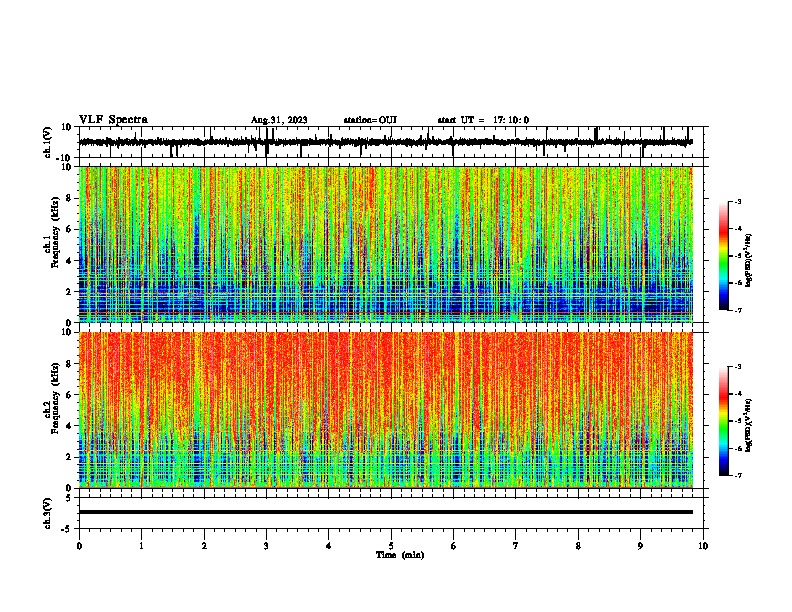Click inside the ch.1 spectrogram panel

(x=386, y=244)
